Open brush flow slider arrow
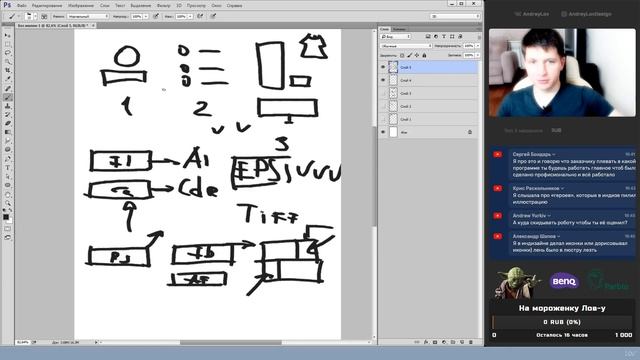Viewport: 640px width, 360px height. [190, 16]
